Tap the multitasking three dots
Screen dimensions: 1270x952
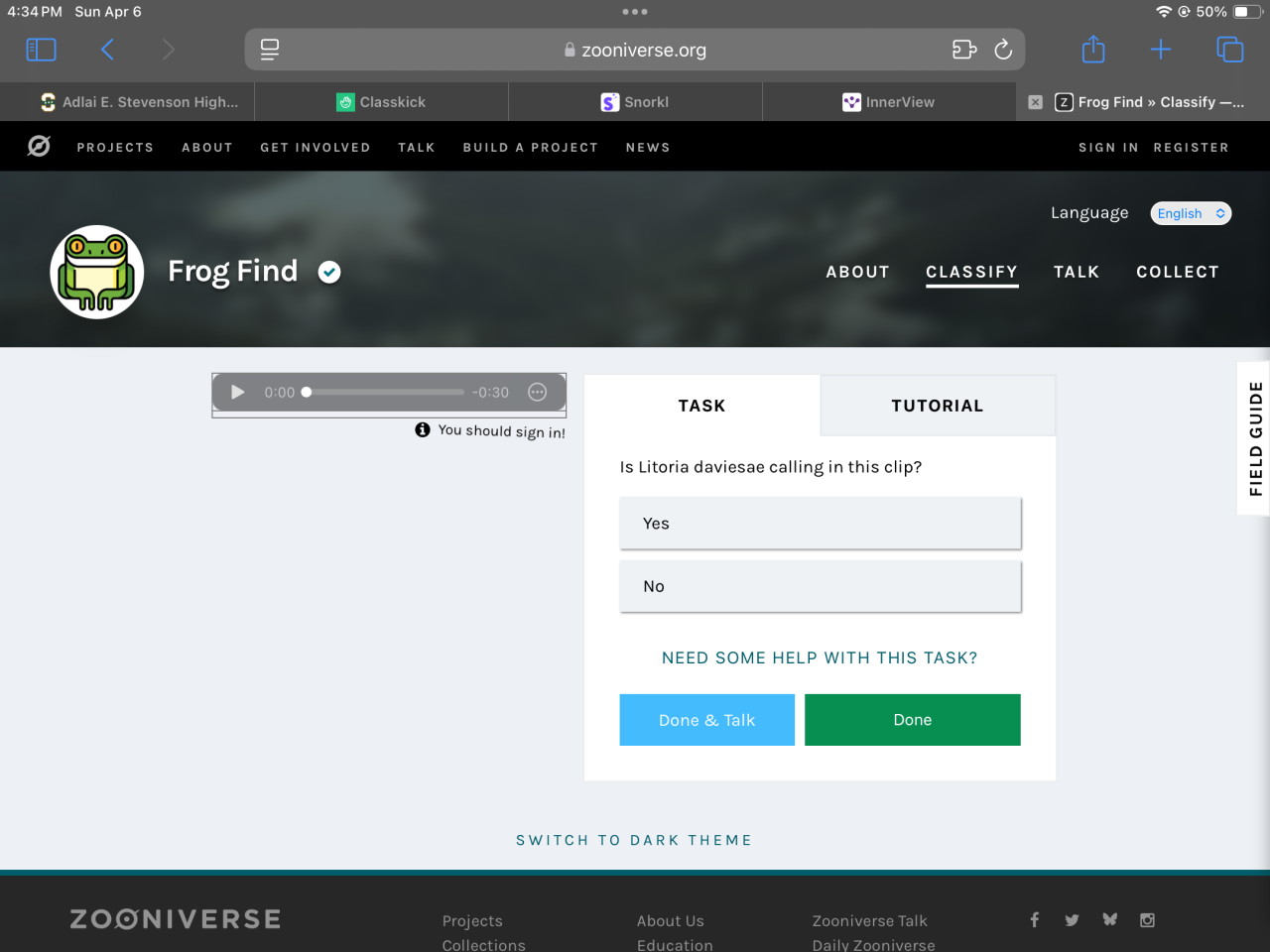pyautogui.click(x=635, y=12)
